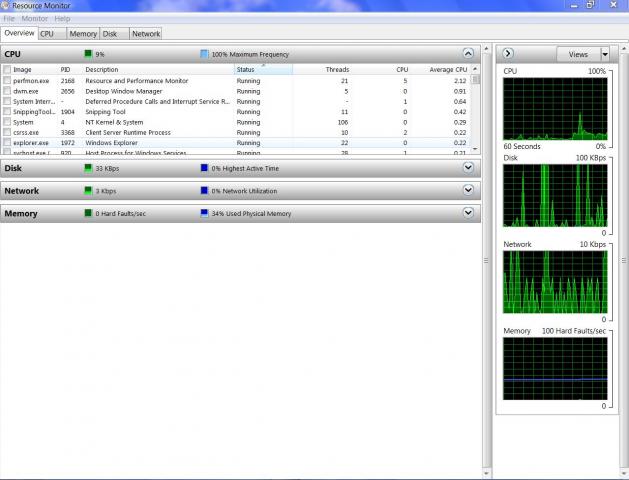
Task: Click the green Network Kbps indicator square
Action: tap(88, 191)
